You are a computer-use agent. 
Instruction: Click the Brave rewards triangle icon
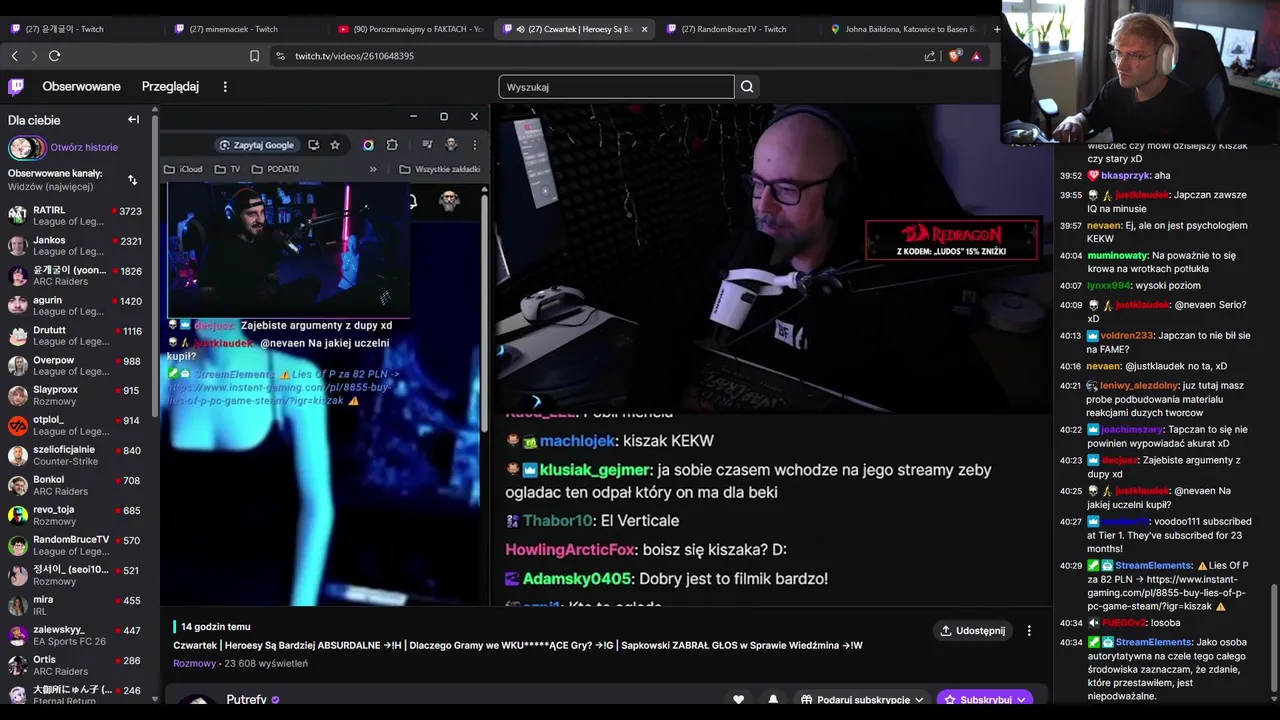click(976, 56)
